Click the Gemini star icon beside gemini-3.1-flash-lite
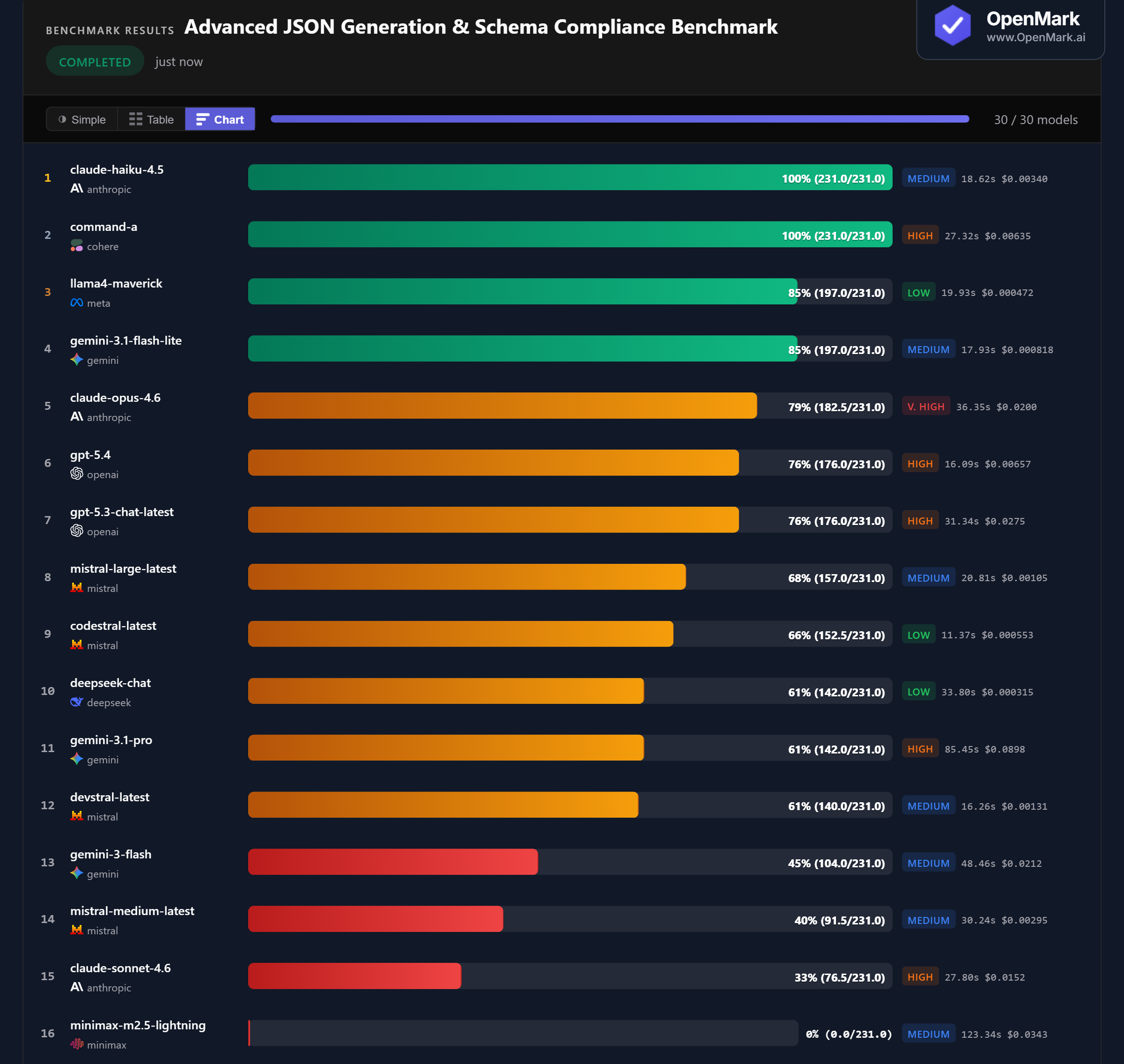 [76, 360]
